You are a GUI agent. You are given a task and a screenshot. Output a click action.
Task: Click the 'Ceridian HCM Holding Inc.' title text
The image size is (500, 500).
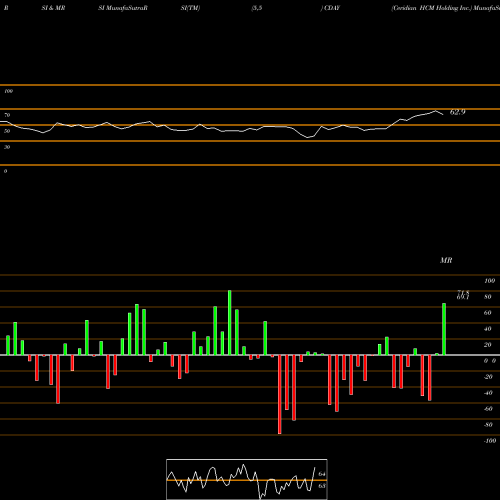[432, 8]
